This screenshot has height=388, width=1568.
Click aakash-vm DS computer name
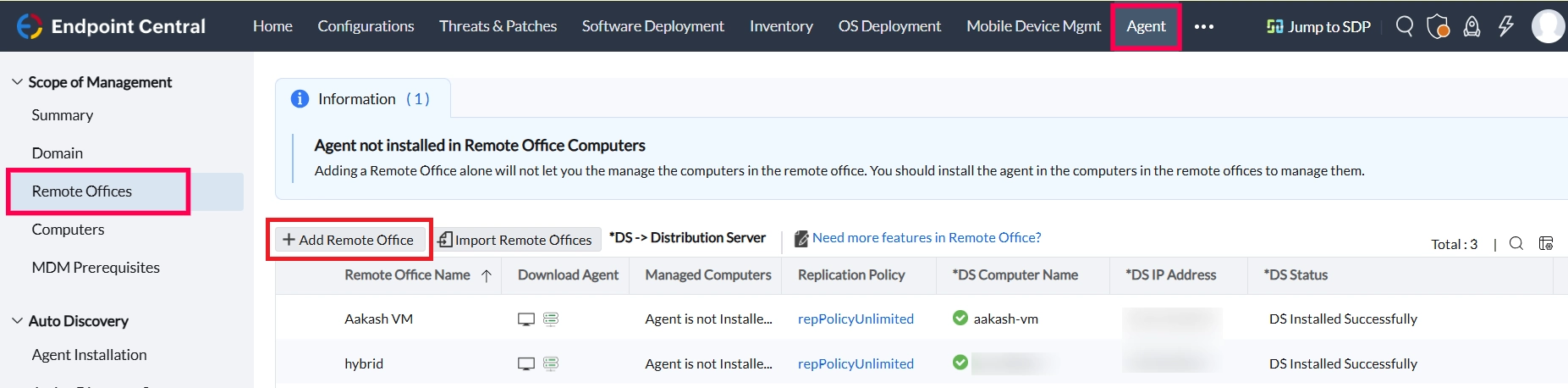[1006, 319]
